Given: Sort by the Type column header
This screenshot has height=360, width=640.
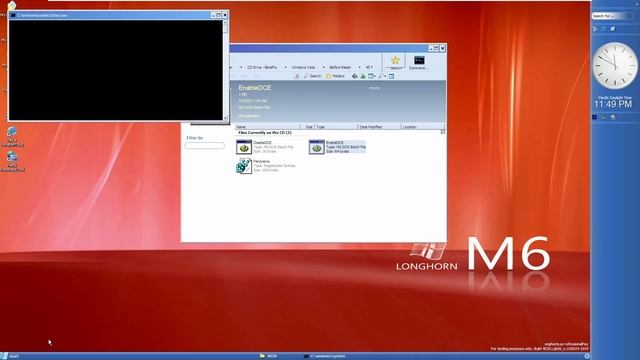Looking at the screenshot, I should [x=336, y=127].
